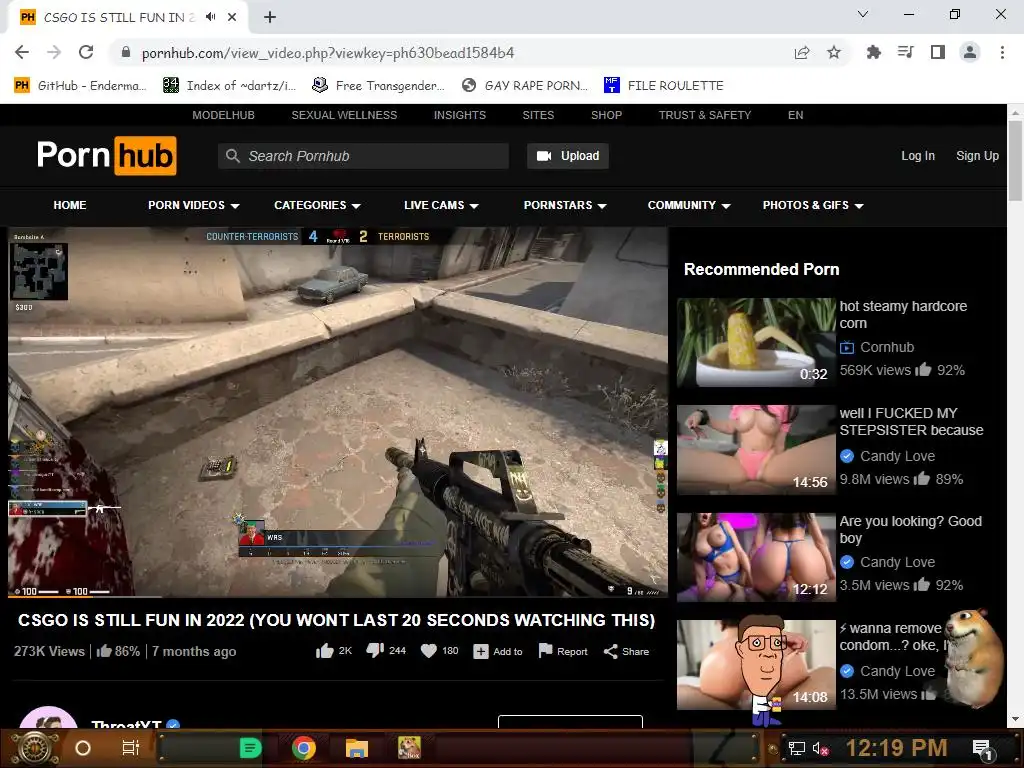Open TRUST & SAFETY page
This screenshot has width=1024, height=768.
[705, 115]
